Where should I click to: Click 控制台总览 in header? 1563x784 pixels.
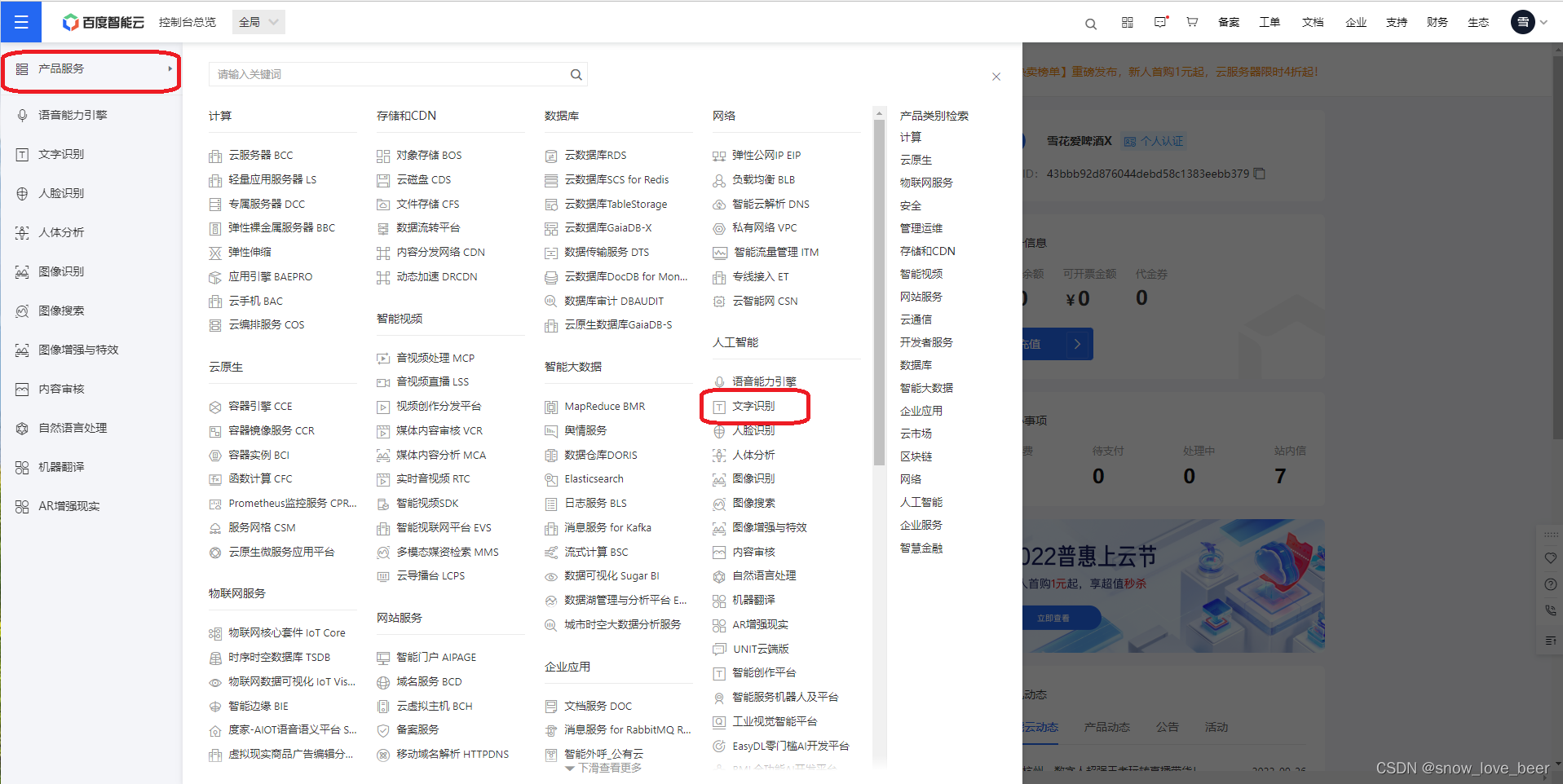point(188,22)
